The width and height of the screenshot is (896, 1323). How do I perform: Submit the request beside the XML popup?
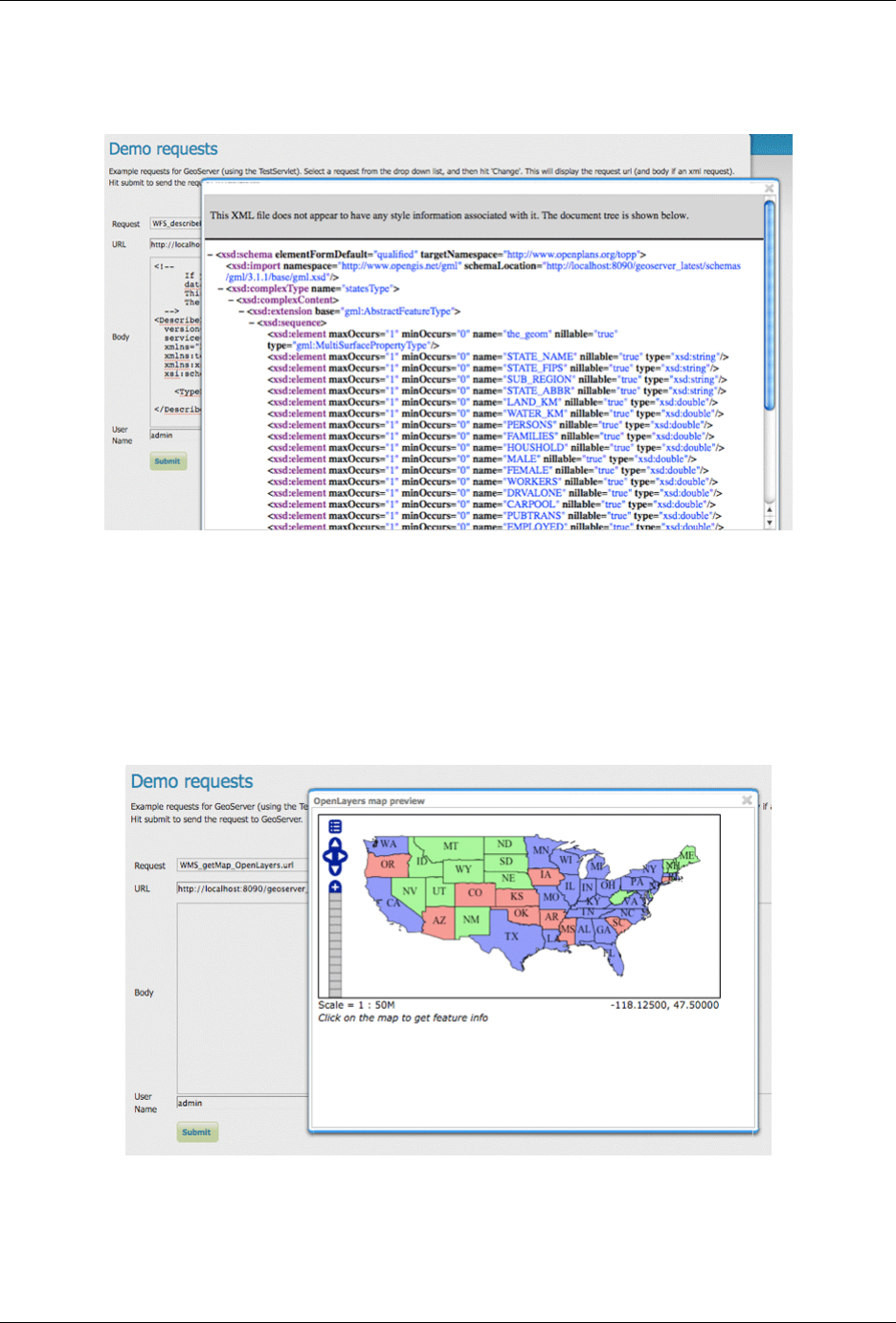coord(168,461)
